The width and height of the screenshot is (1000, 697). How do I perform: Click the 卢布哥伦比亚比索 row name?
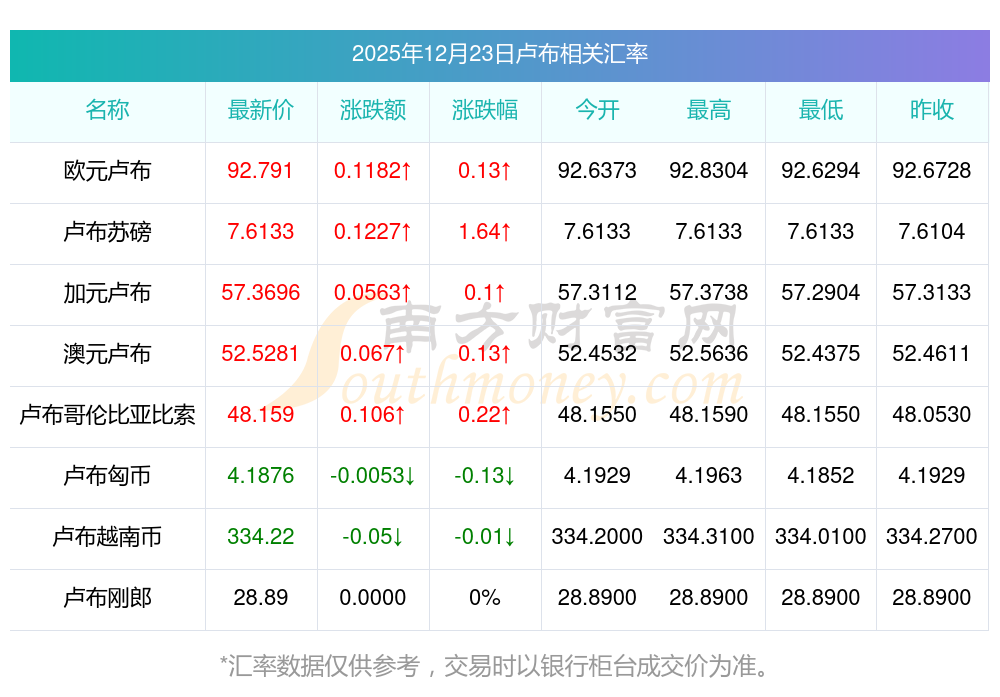point(107,415)
